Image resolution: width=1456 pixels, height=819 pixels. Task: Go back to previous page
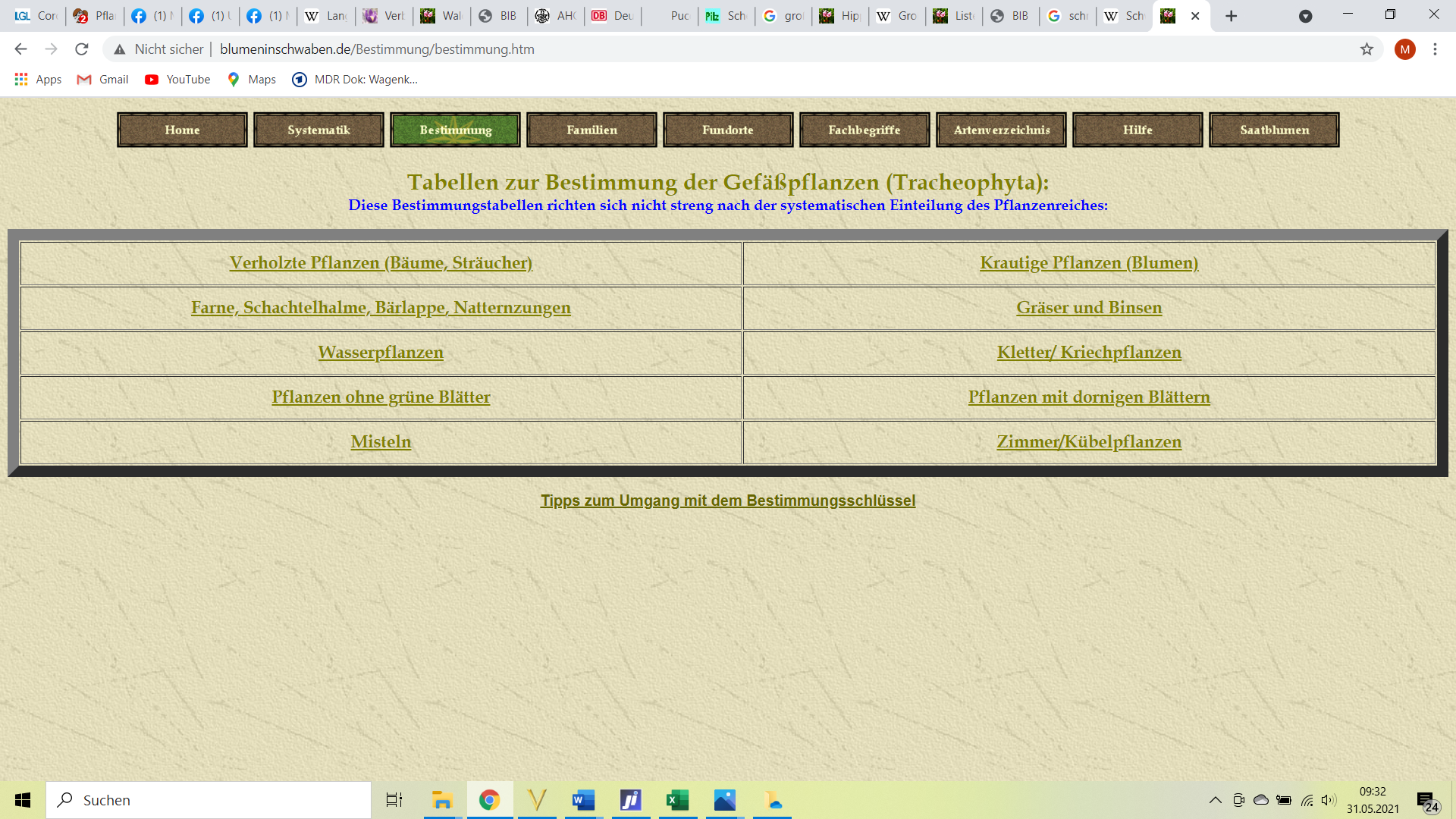[x=20, y=49]
